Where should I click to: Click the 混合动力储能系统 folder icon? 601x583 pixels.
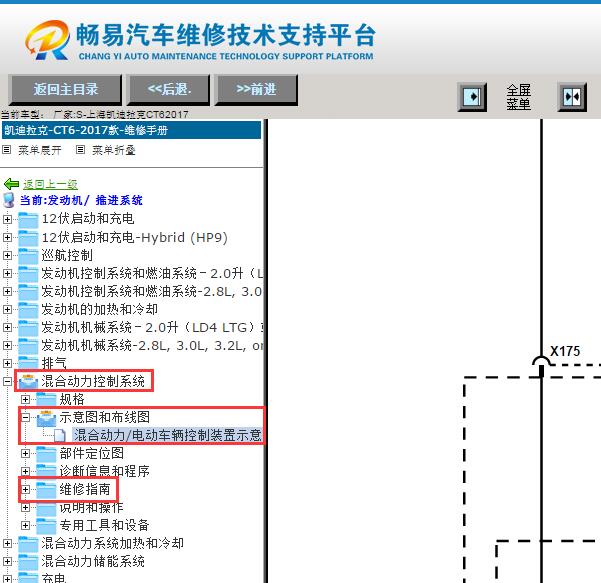(28, 562)
